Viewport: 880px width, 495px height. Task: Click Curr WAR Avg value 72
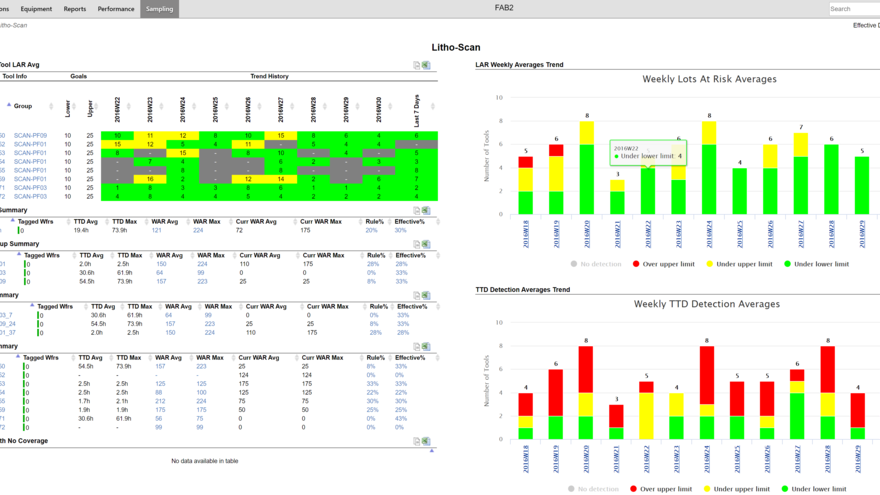(x=239, y=230)
